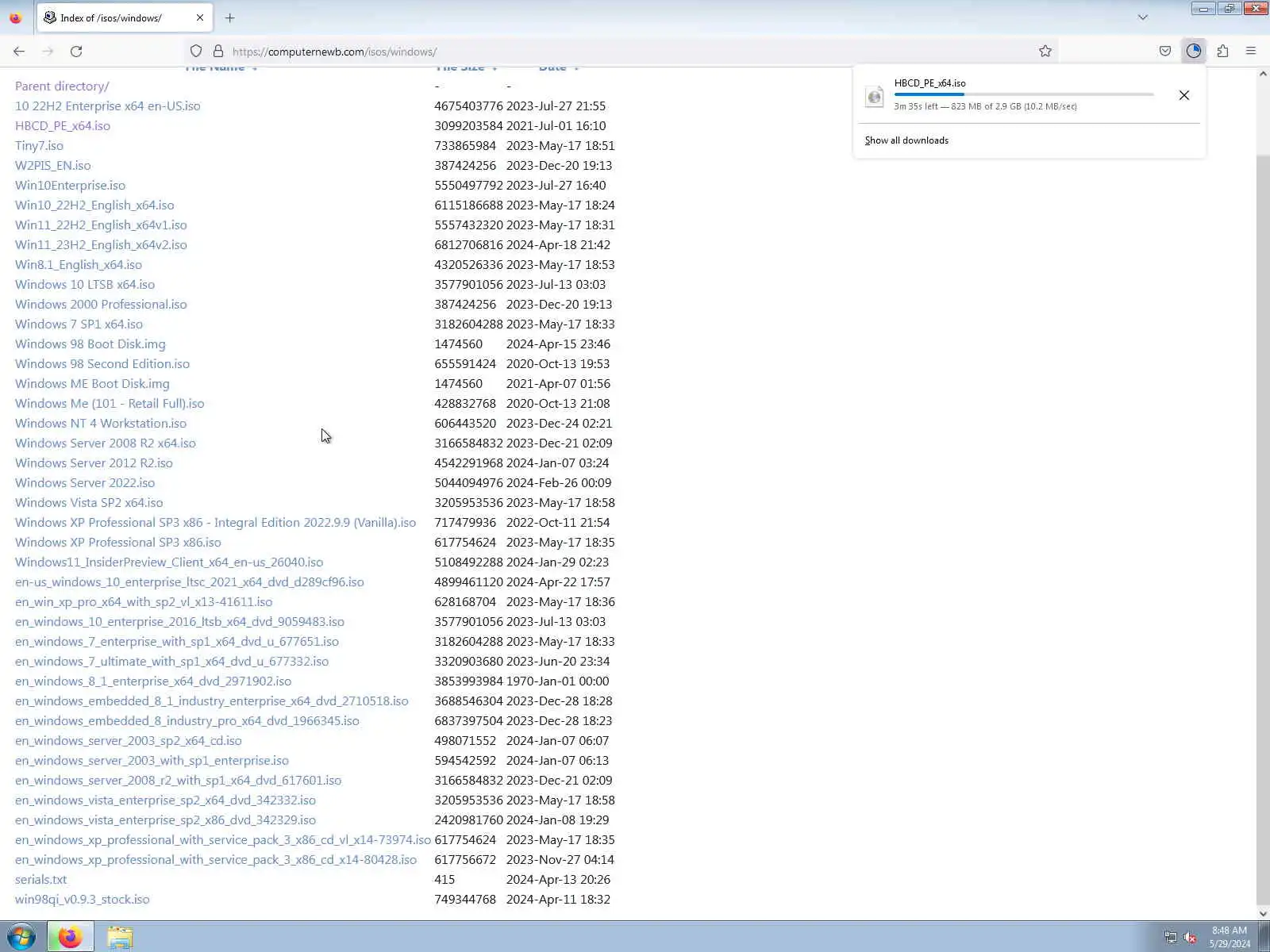1270x952 pixels.
Task: Download 10 22H2 Enterprise x64 en-US.iso
Action: click(x=108, y=106)
